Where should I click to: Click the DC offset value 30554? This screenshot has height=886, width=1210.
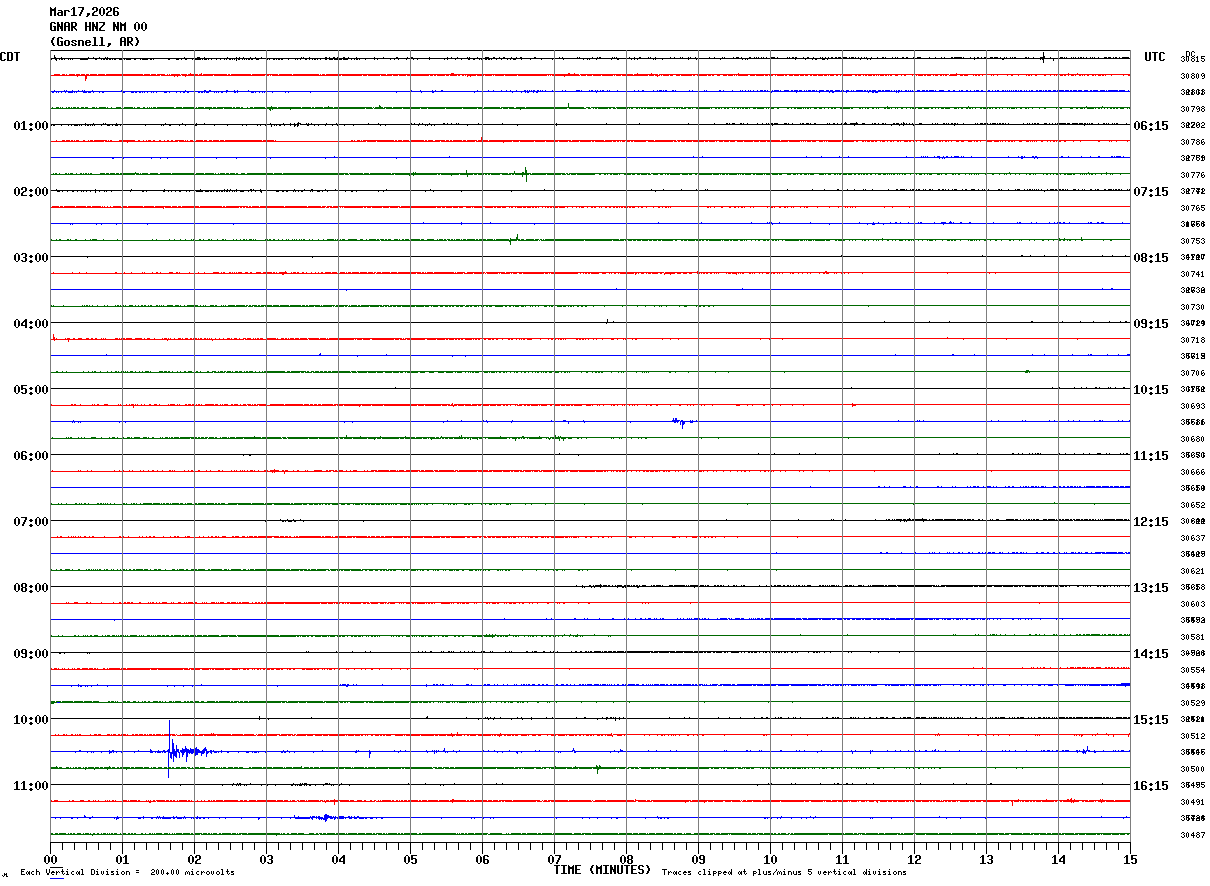point(1192,670)
